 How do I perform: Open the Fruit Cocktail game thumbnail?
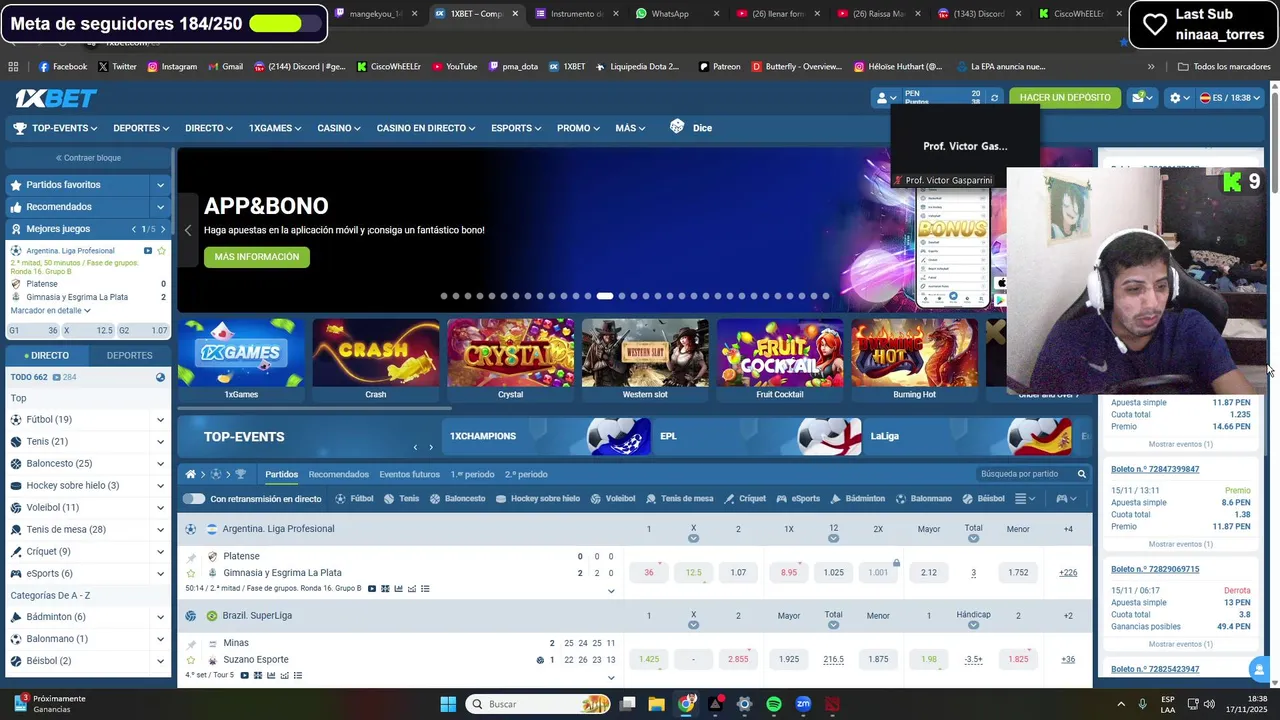[x=780, y=359]
